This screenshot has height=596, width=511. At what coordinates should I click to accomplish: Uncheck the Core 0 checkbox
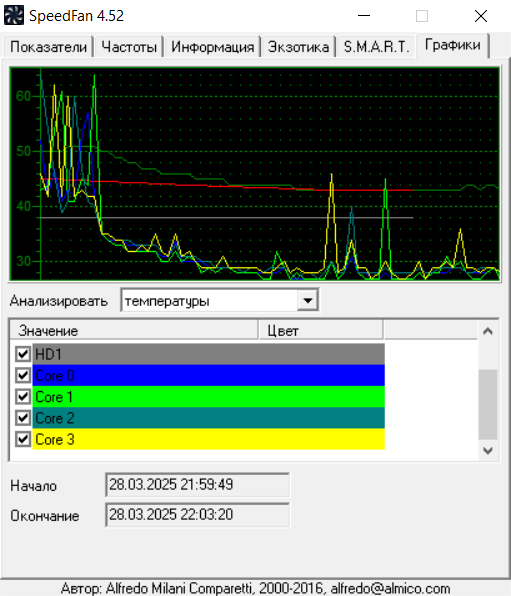click(x=23, y=375)
